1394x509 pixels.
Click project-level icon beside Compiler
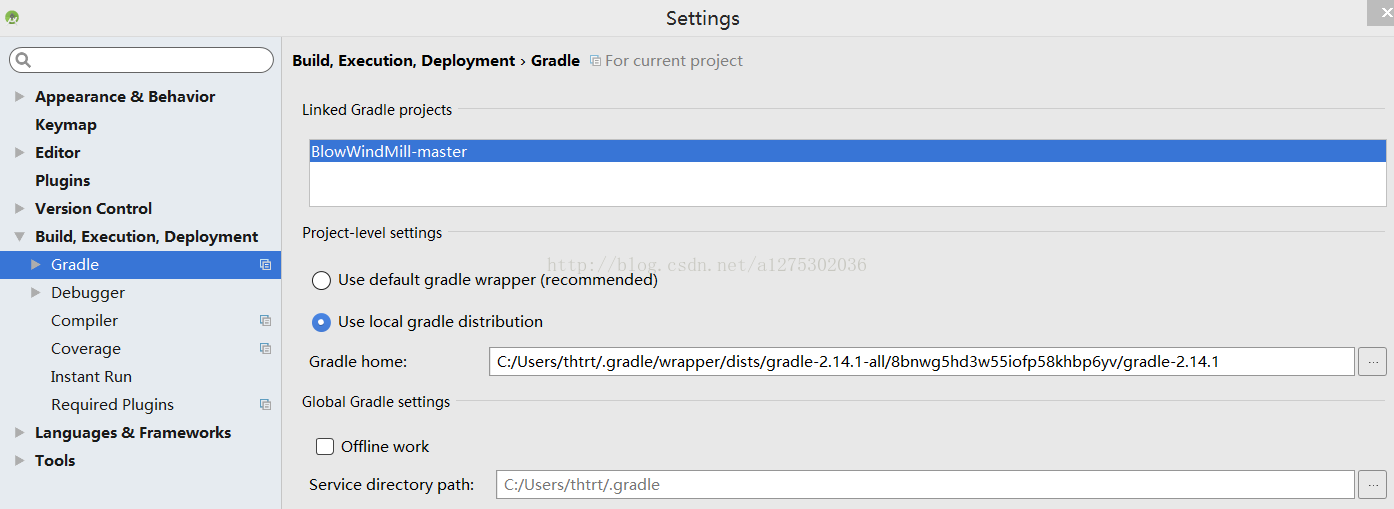click(x=265, y=321)
